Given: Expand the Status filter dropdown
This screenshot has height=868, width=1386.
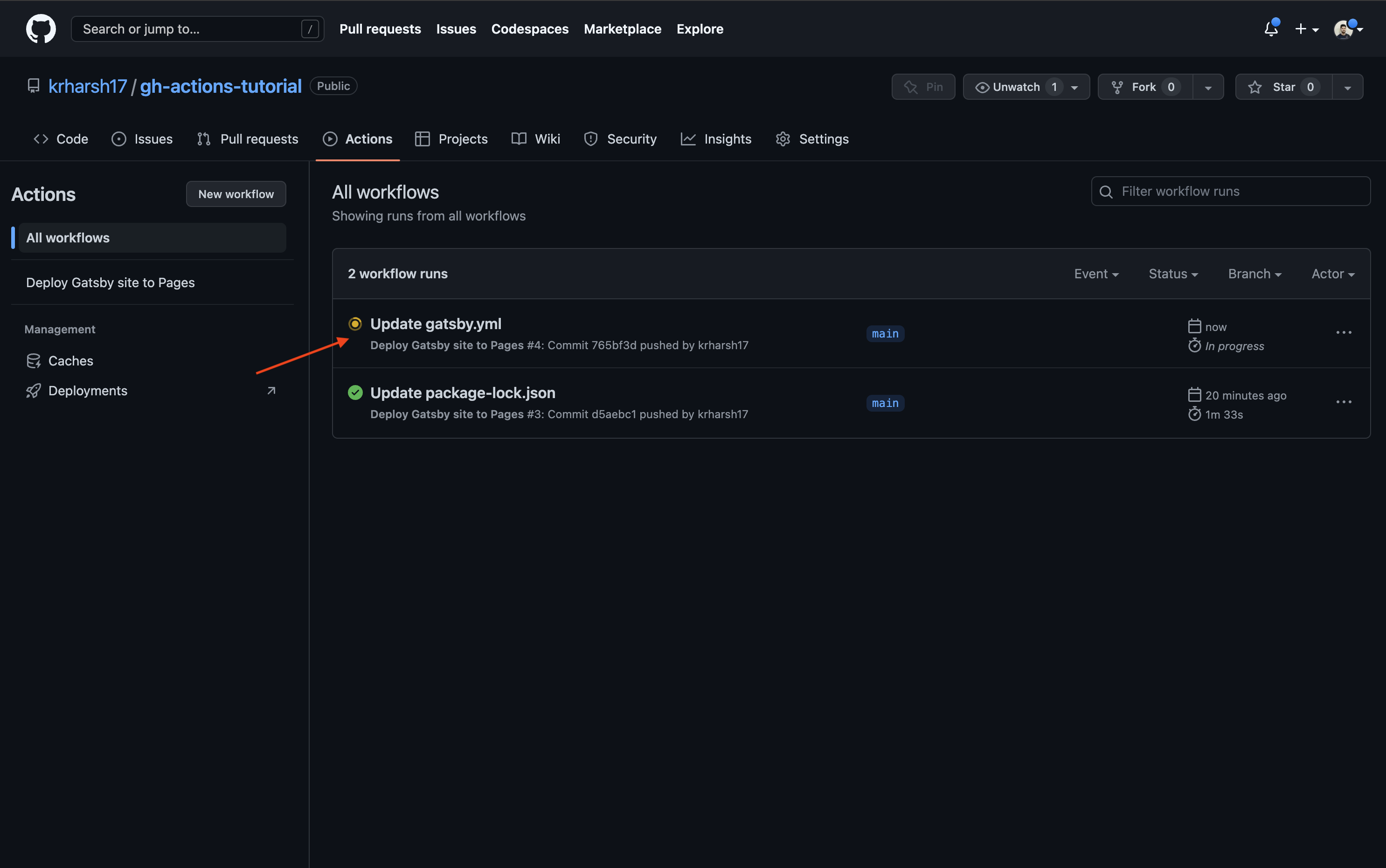Looking at the screenshot, I should point(1172,274).
